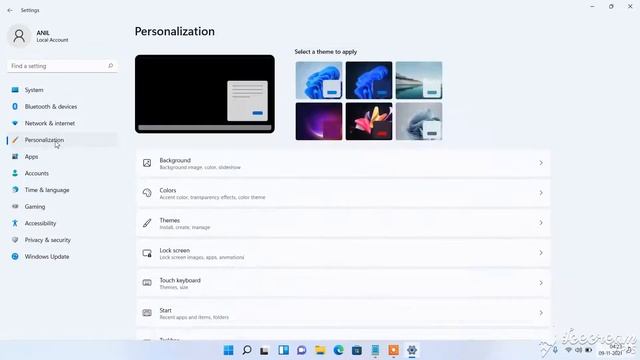The height and width of the screenshot is (360, 640).
Task: Open Task View on the taskbar
Action: 264,350
